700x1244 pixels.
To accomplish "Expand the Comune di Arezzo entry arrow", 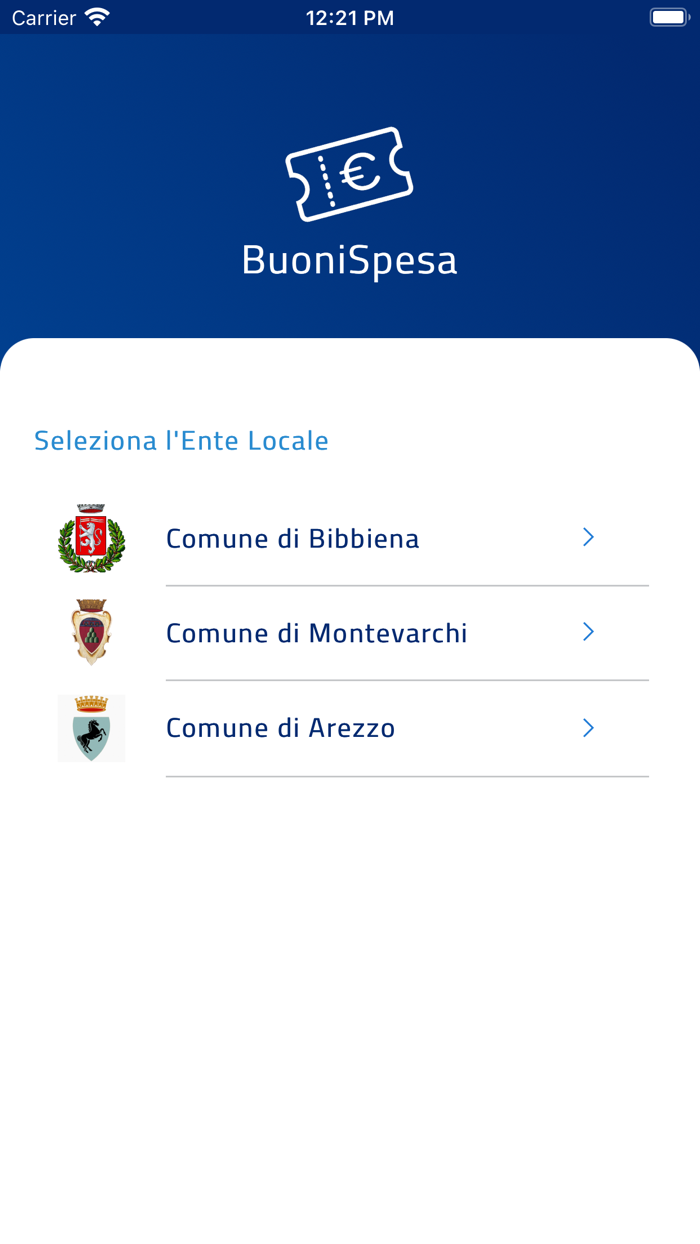I will 588,728.
